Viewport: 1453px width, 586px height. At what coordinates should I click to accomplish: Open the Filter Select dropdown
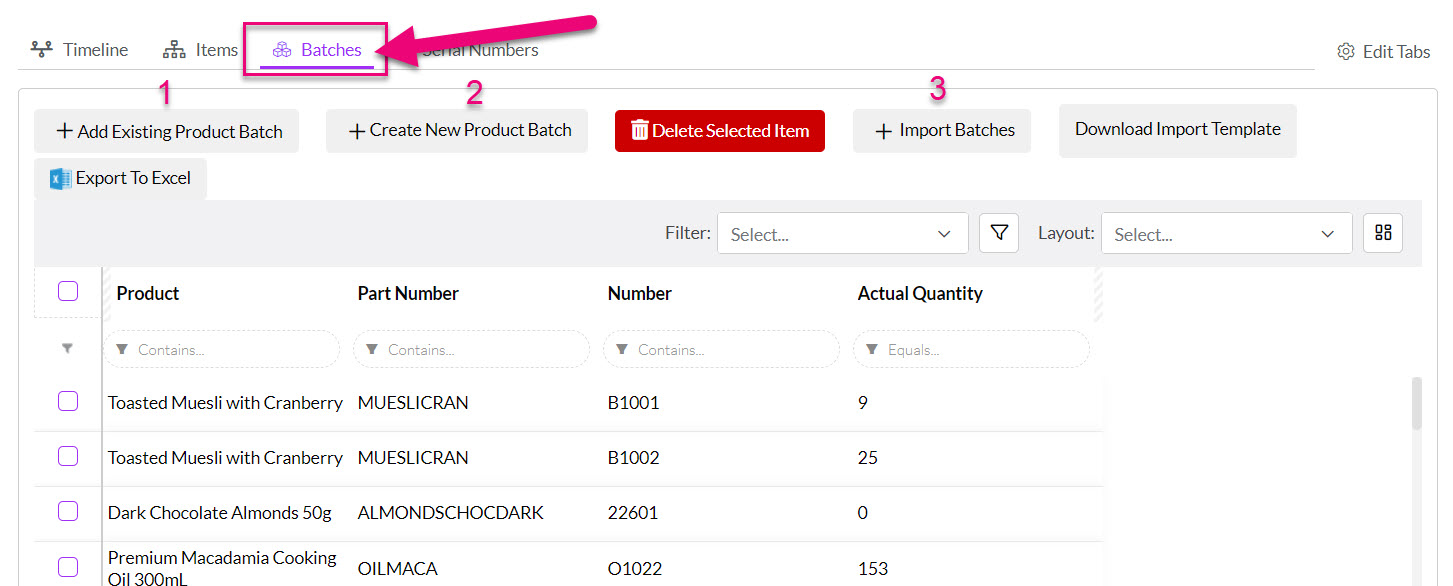pyautogui.click(x=842, y=233)
